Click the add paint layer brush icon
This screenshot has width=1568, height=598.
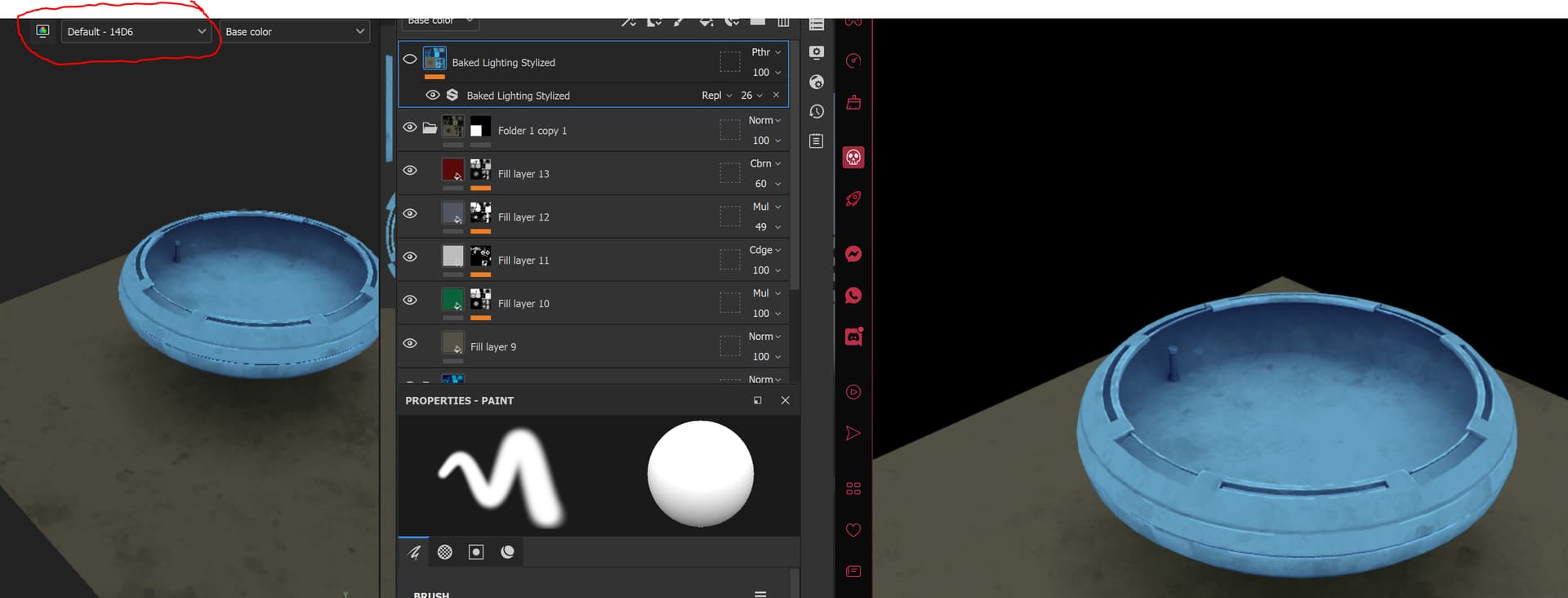coord(679,21)
